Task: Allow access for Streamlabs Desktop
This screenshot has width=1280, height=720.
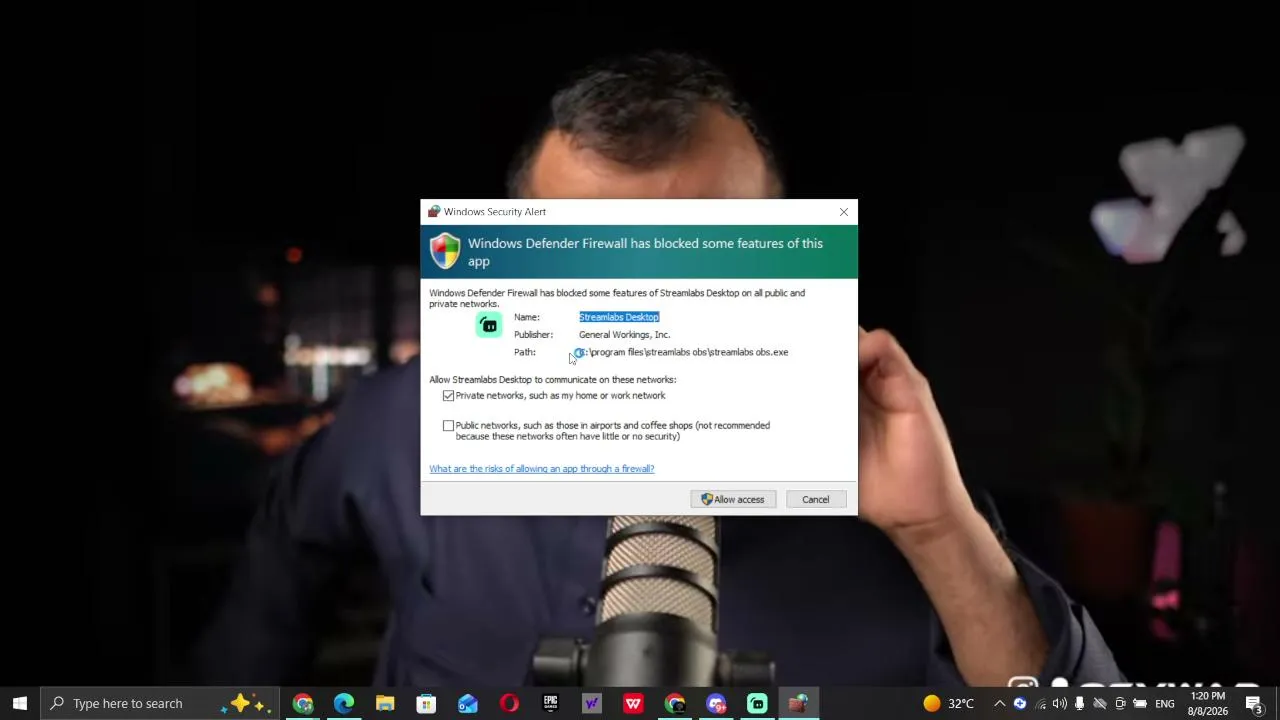Action: [733, 499]
